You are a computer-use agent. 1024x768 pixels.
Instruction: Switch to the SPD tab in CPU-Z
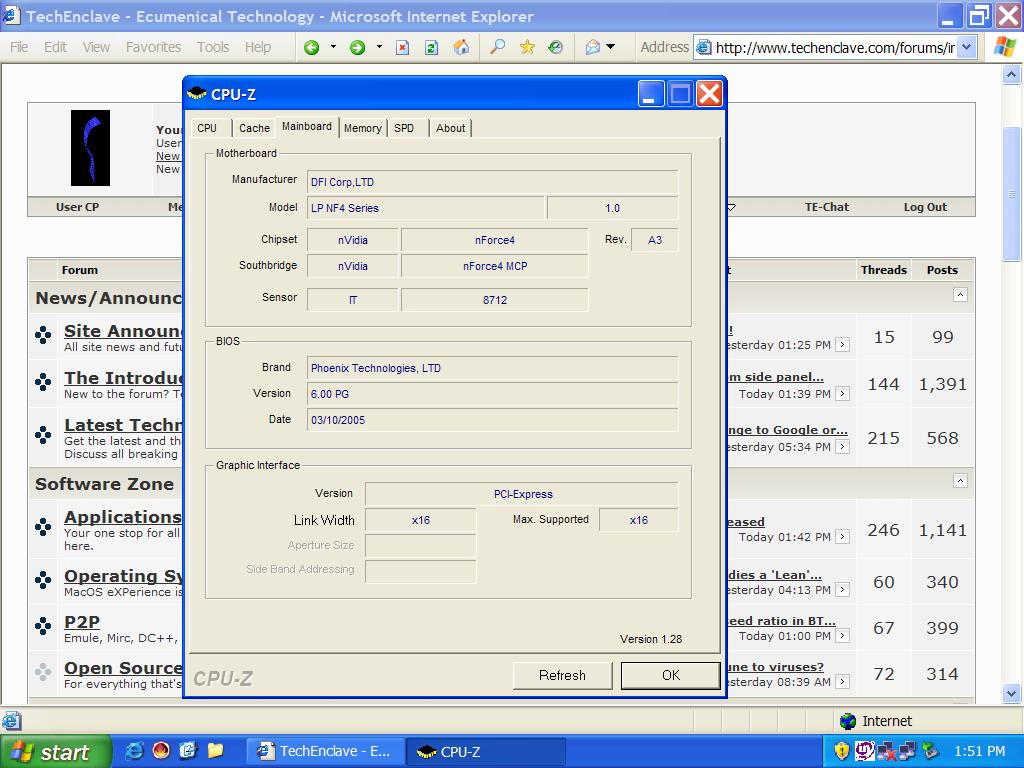coord(404,128)
